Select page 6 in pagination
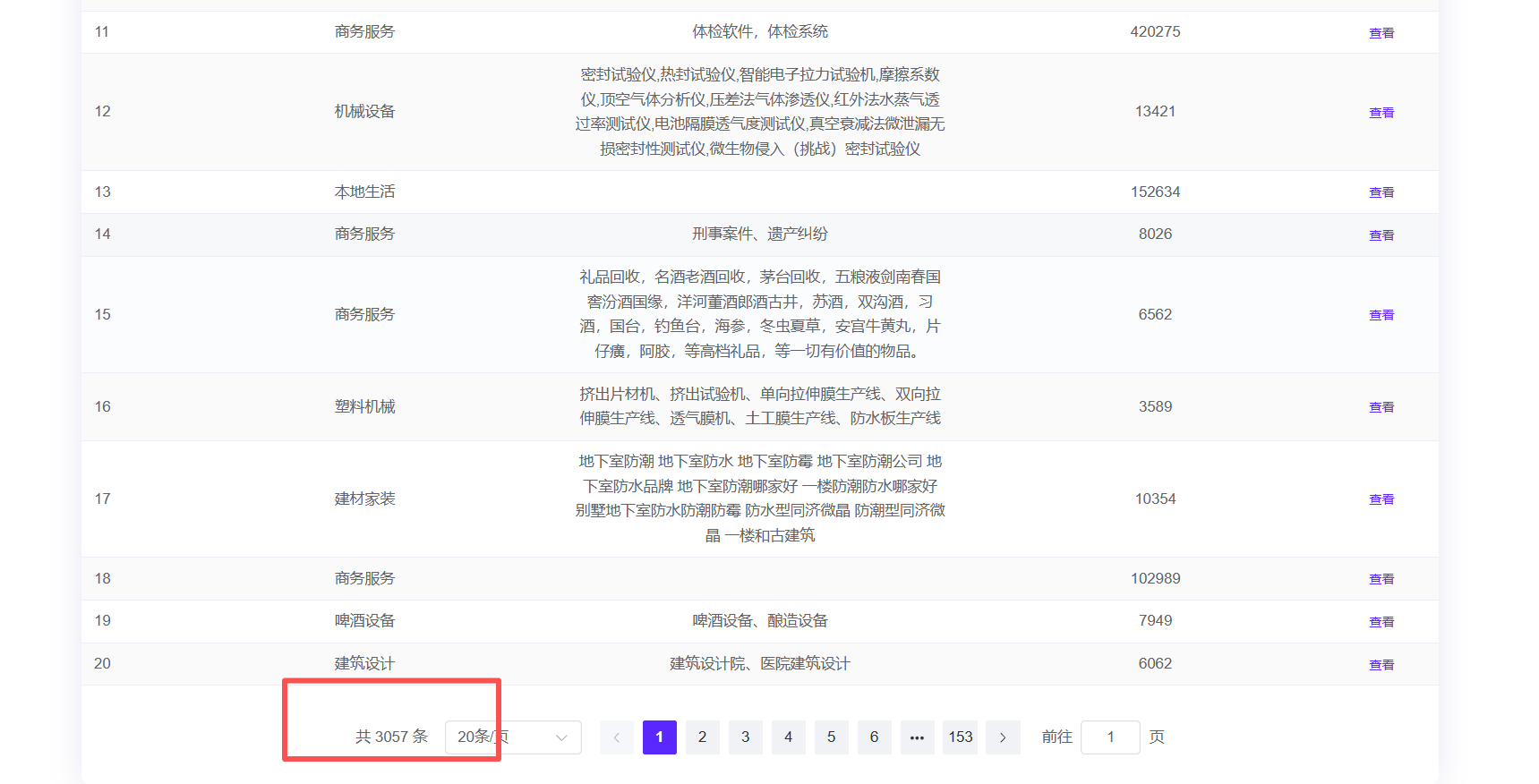Screen dimensions: 1539x784 pos(875,737)
